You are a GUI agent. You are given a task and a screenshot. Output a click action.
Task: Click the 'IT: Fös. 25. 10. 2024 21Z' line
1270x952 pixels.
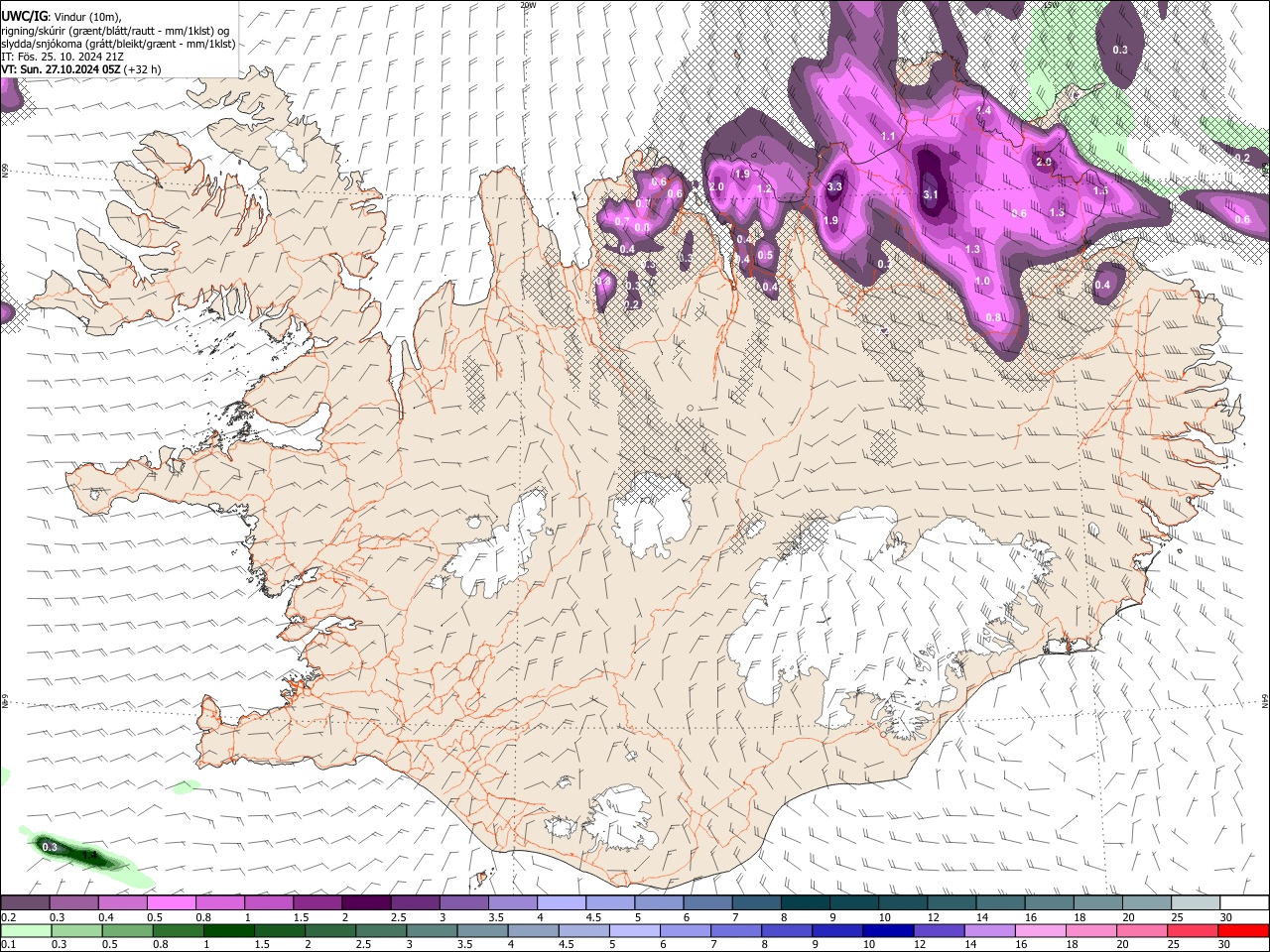coord(63,57)
